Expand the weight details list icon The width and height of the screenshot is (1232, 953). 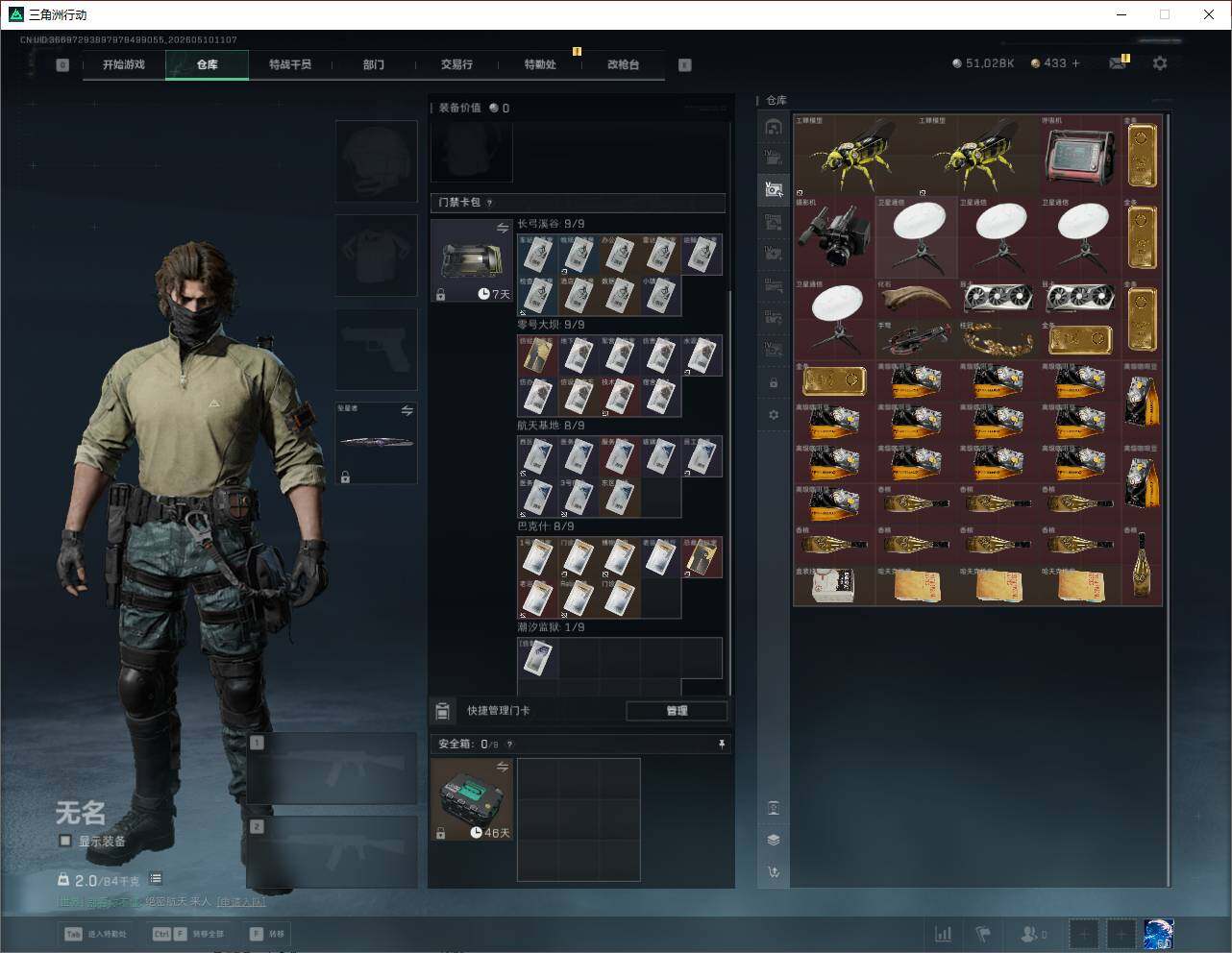click(x=156, y=879)
